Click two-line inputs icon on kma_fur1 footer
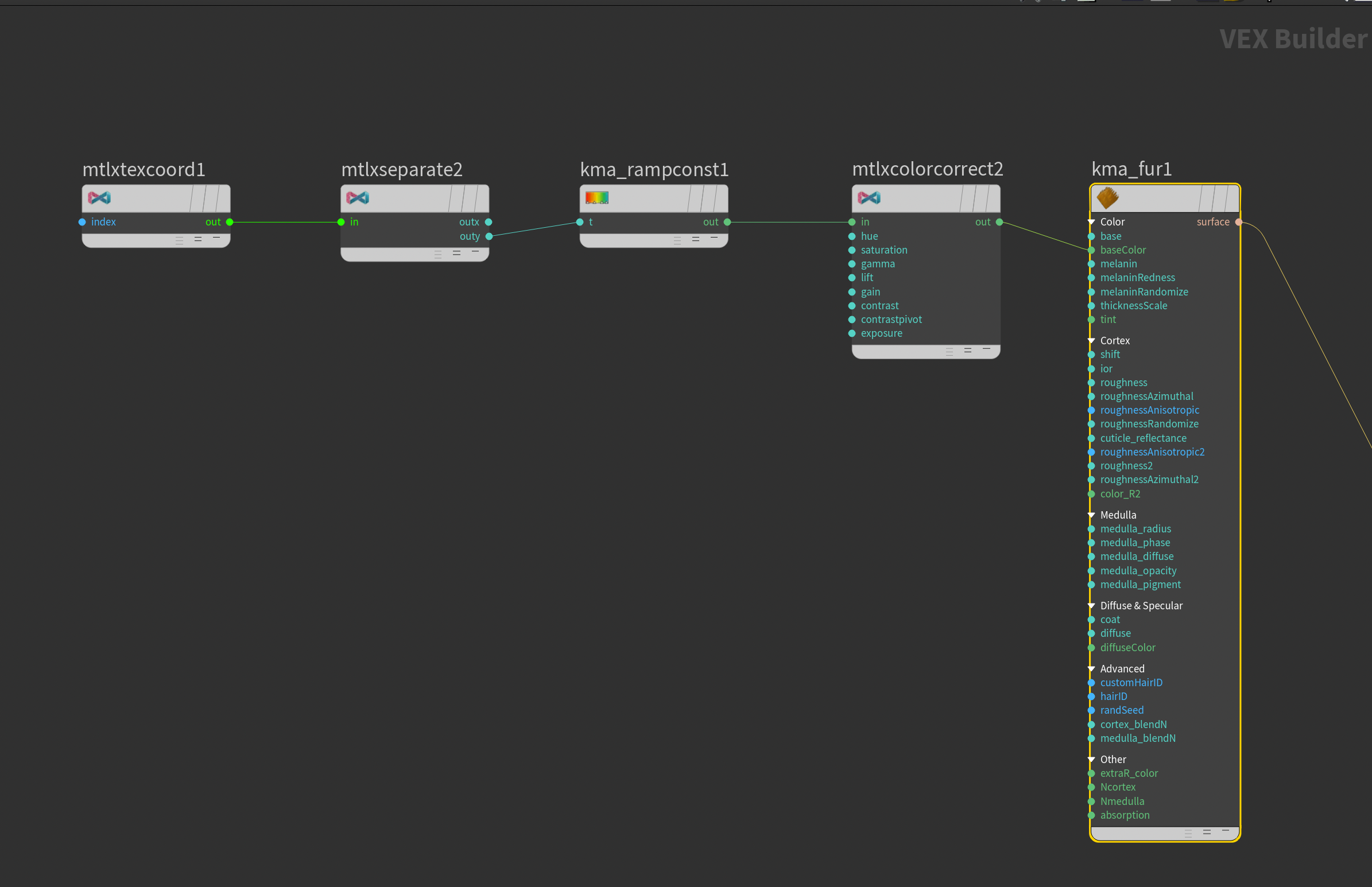The height and width of the screenshot is (887, 1372). tap(1207, 832)
